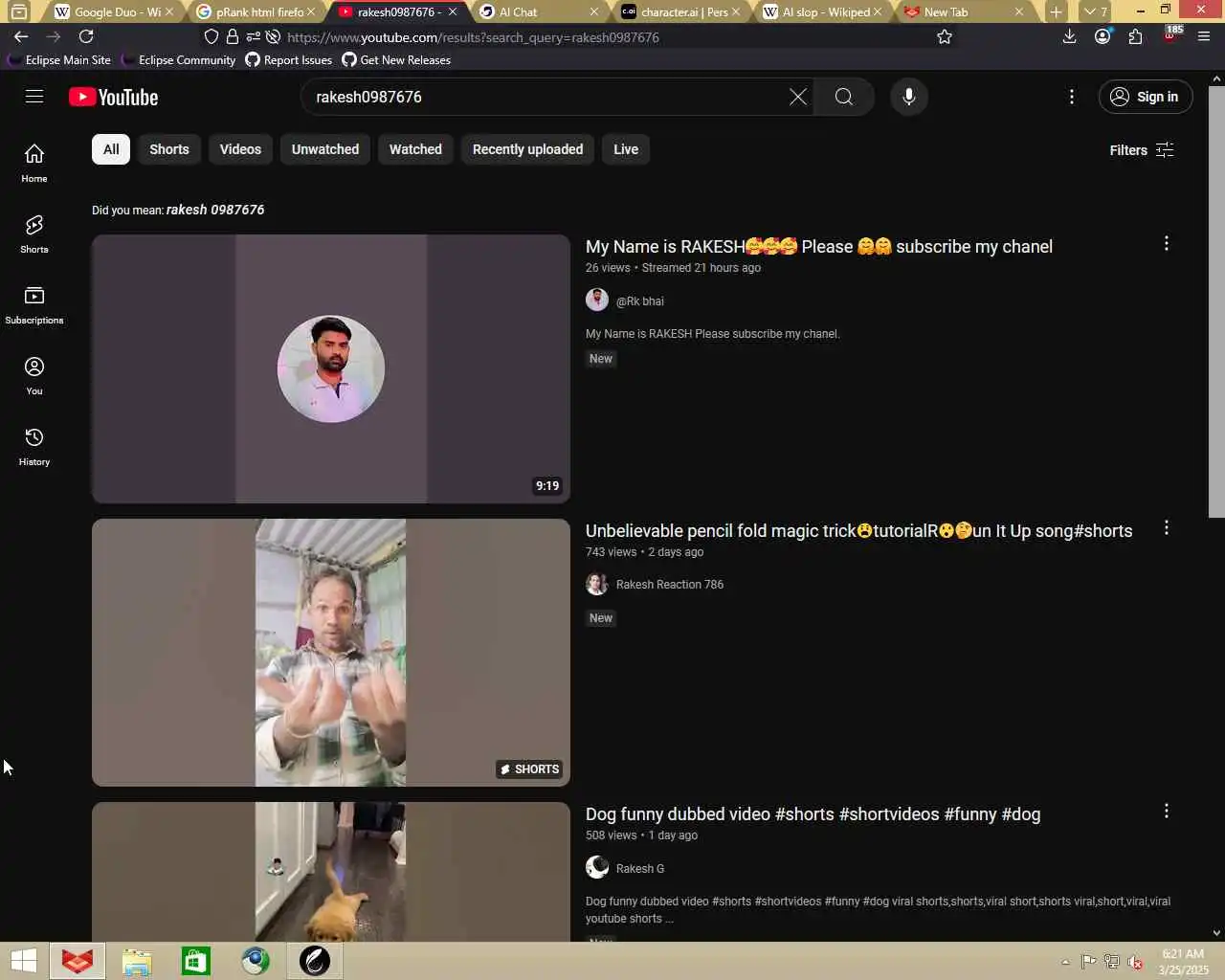Open the 9:19 RAKESH stream thumbnail
The width and height of the screenshot is (1225, 980).
(x=331, y=368)
